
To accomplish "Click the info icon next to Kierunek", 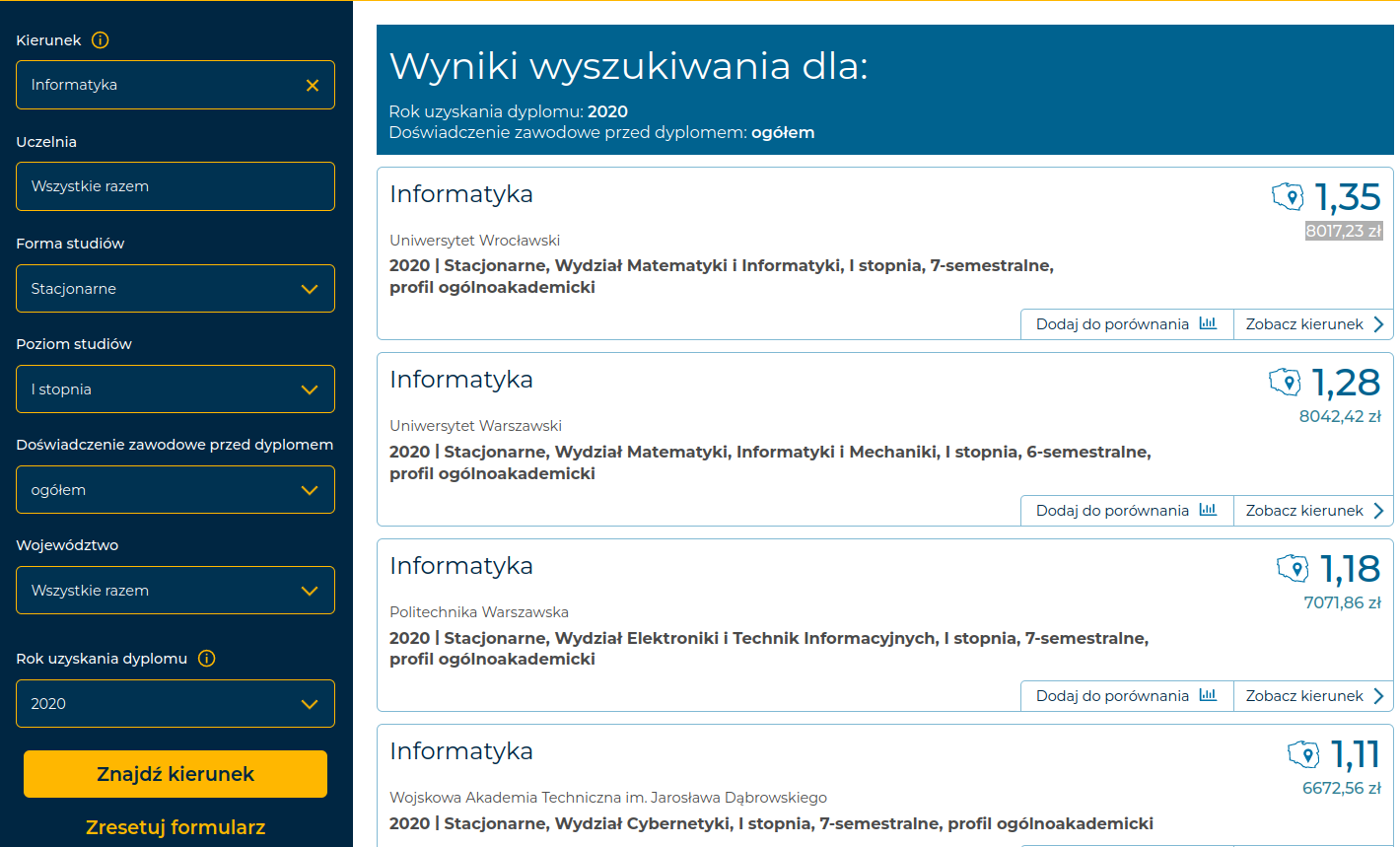I will (101, 40).
